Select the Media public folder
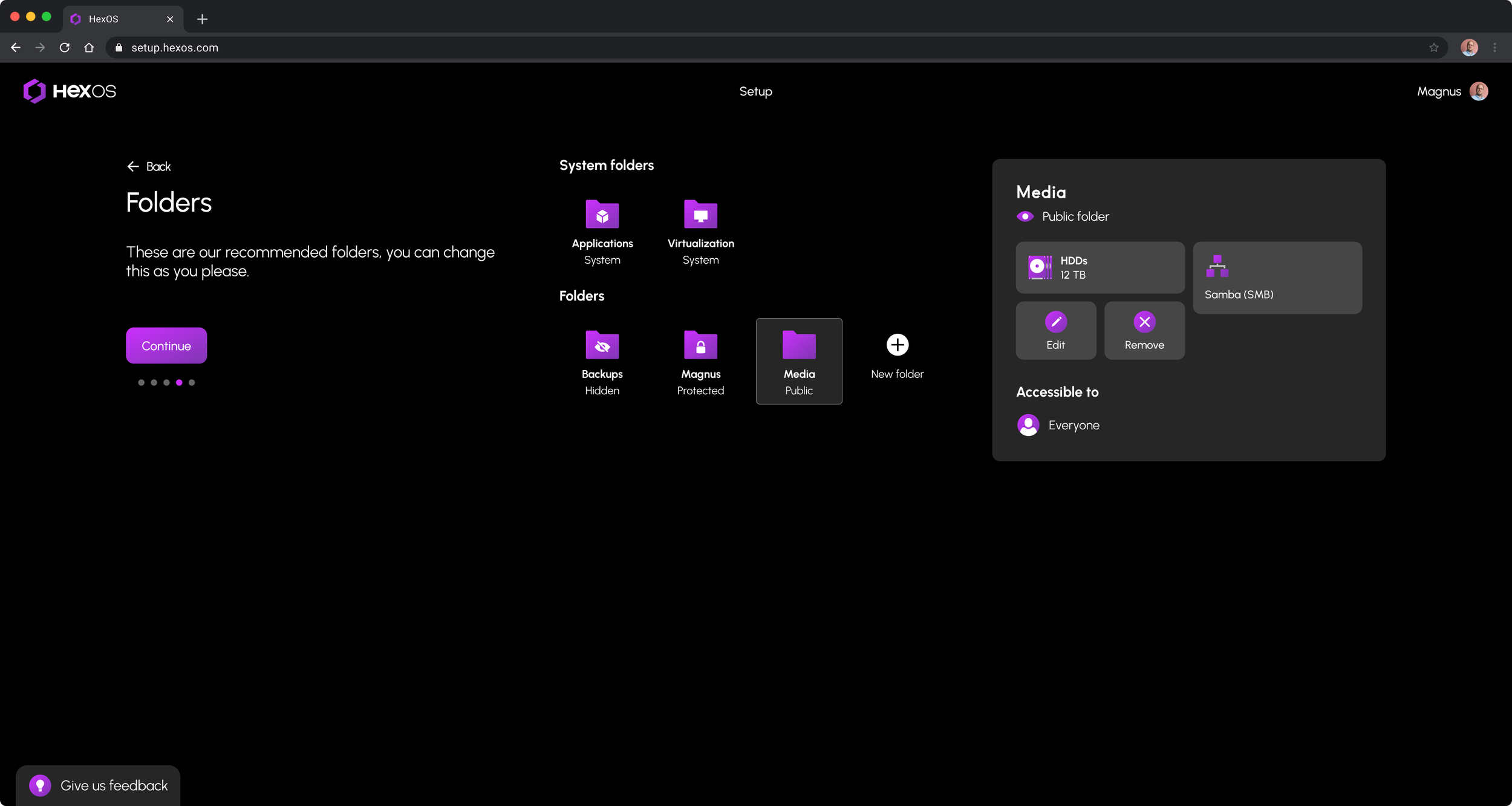The image size is (1512, 806). click(799, 361)
